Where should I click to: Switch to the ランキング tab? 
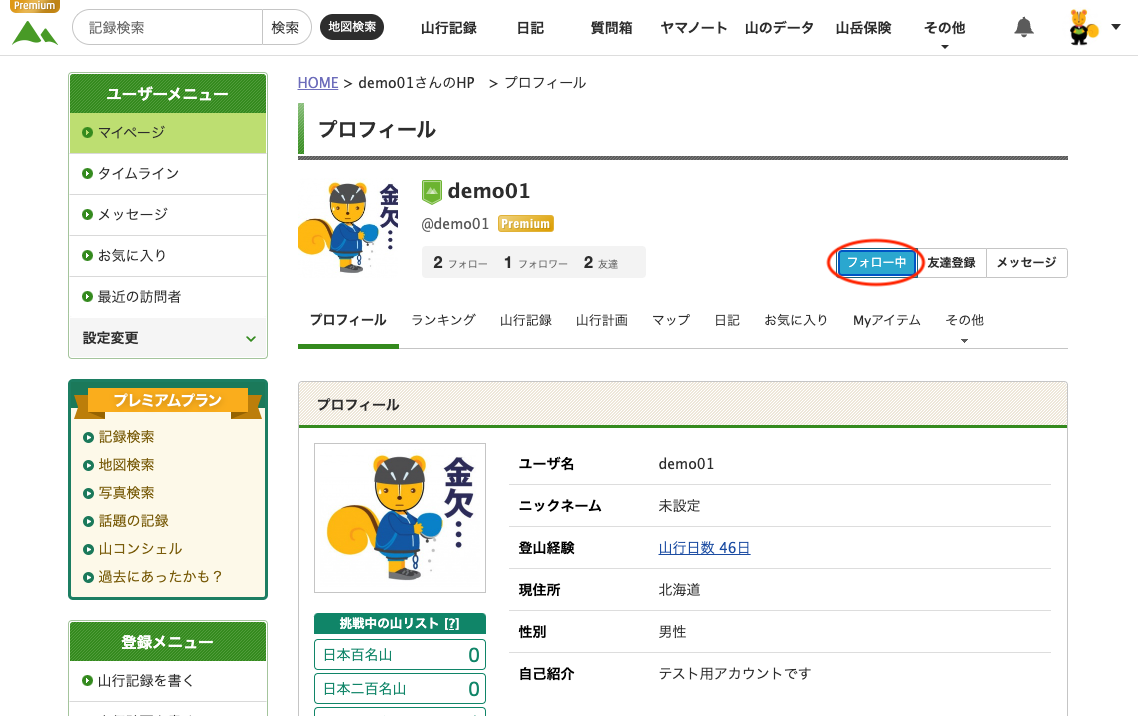click(443, 321)
